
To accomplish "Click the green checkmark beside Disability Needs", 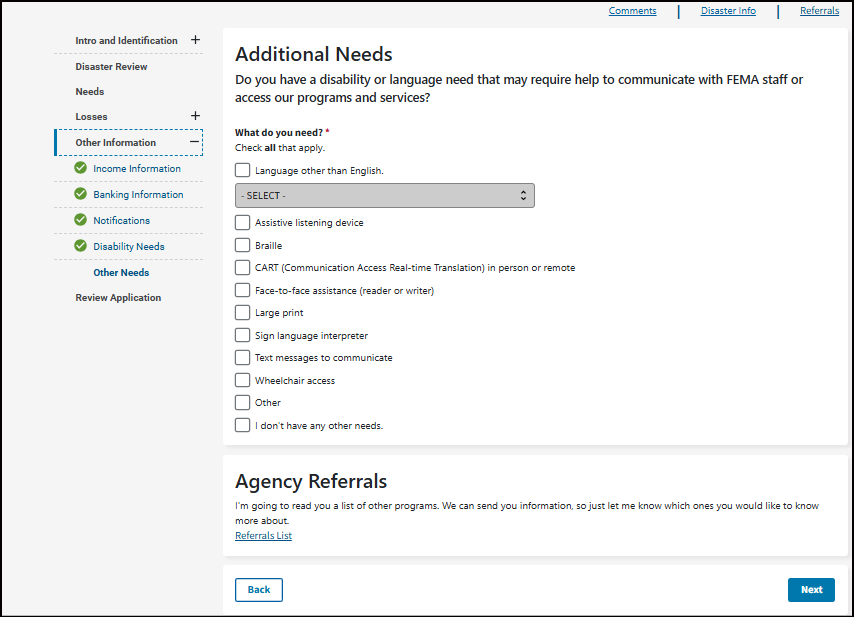I will 80,246.
